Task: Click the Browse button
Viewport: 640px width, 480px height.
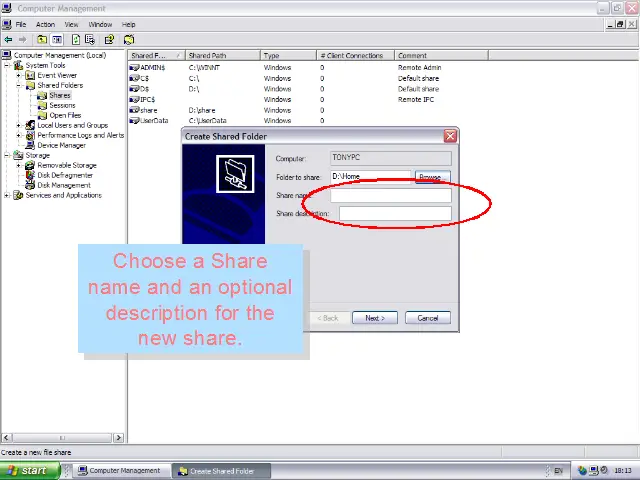Action: pyautogui.click(x=430, y=177)
